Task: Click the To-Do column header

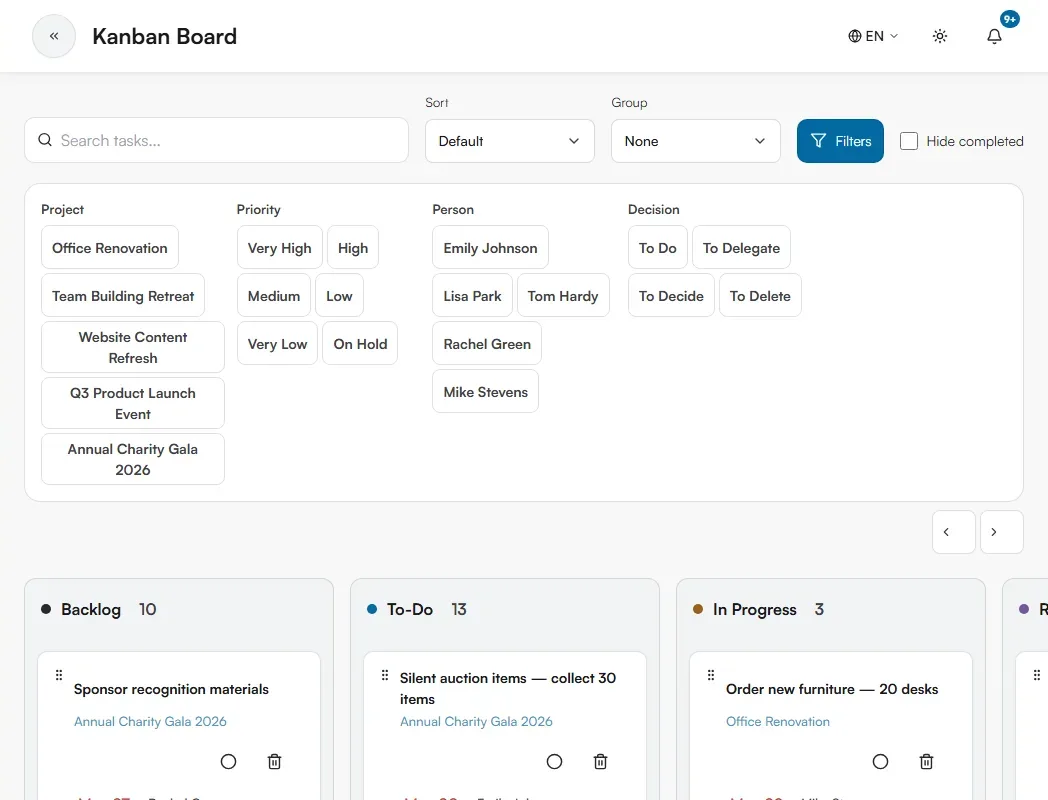Action: (410, 610)
